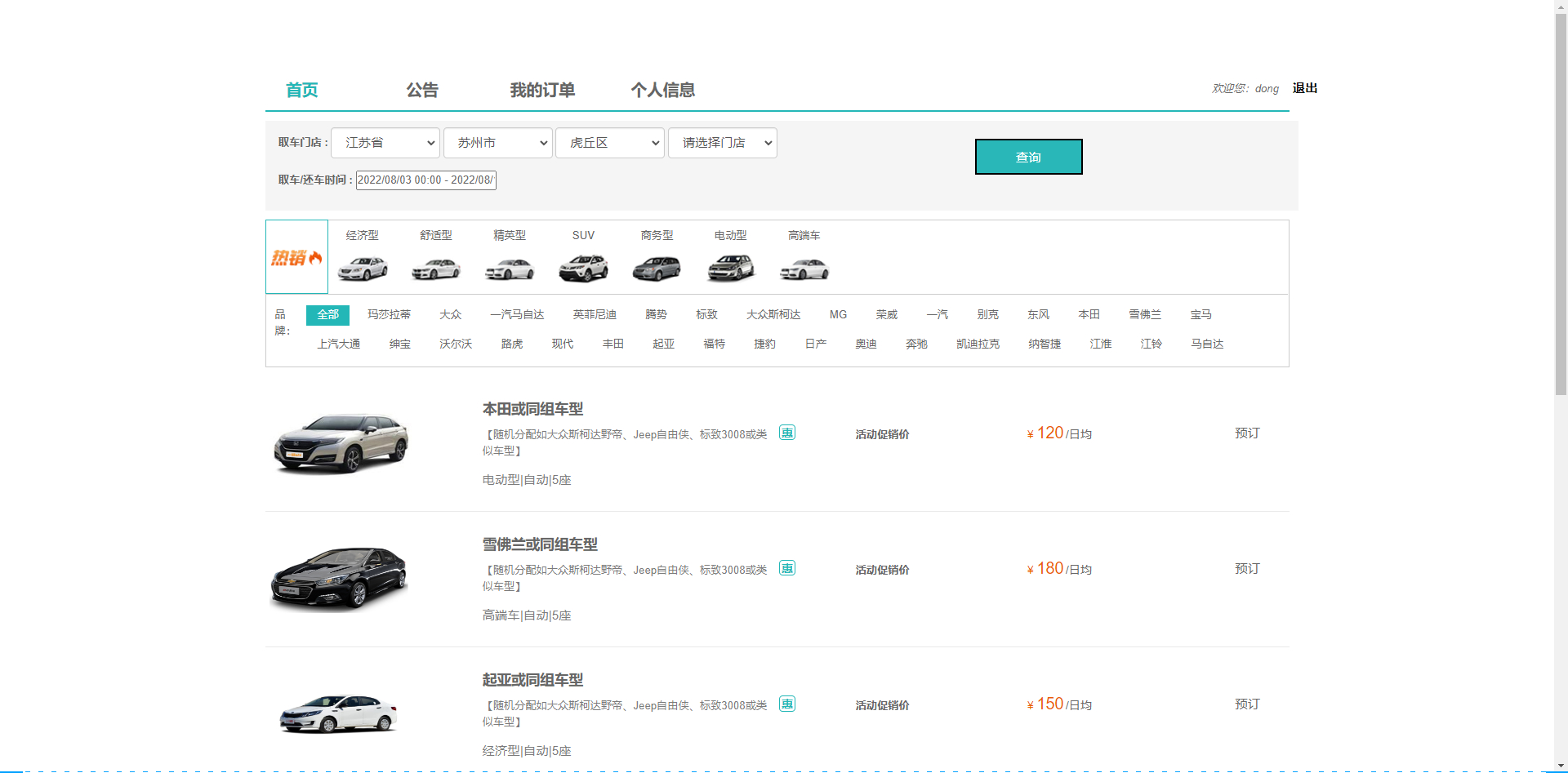Filter by brand 凯迪拉克
This screenshot has width=1568, height=773.
click(978, 344)
